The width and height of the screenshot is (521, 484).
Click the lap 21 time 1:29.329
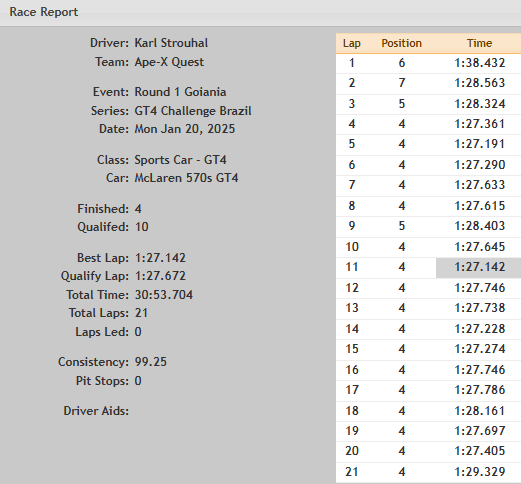point(480,472)
